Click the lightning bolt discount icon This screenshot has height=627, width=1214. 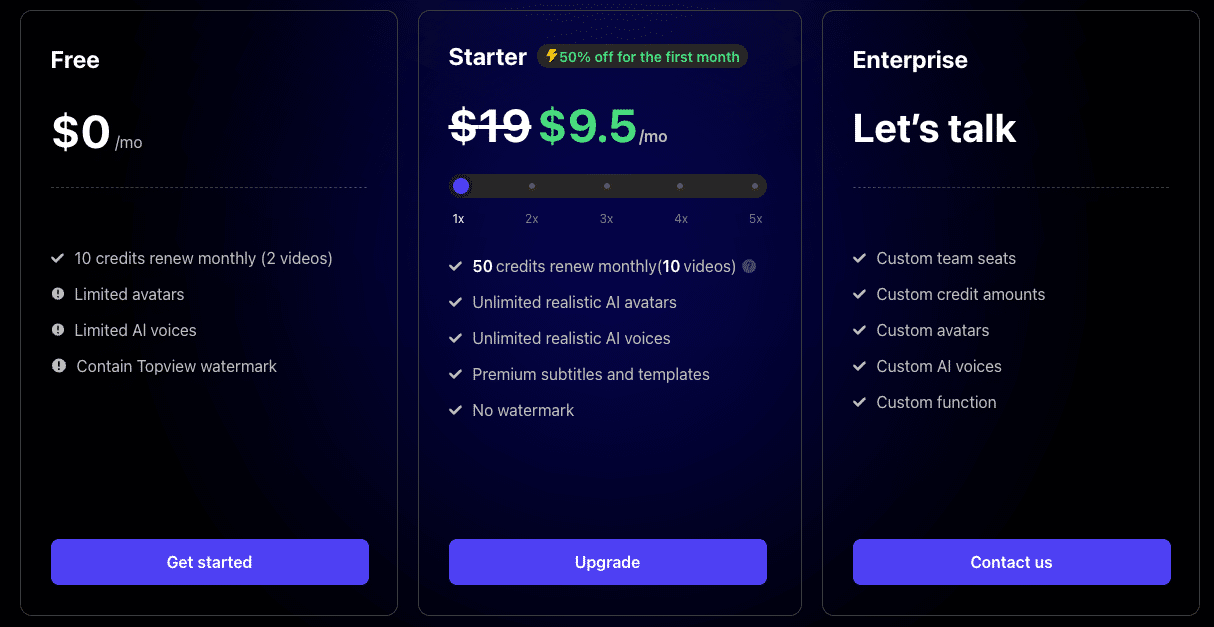[551, 56]
